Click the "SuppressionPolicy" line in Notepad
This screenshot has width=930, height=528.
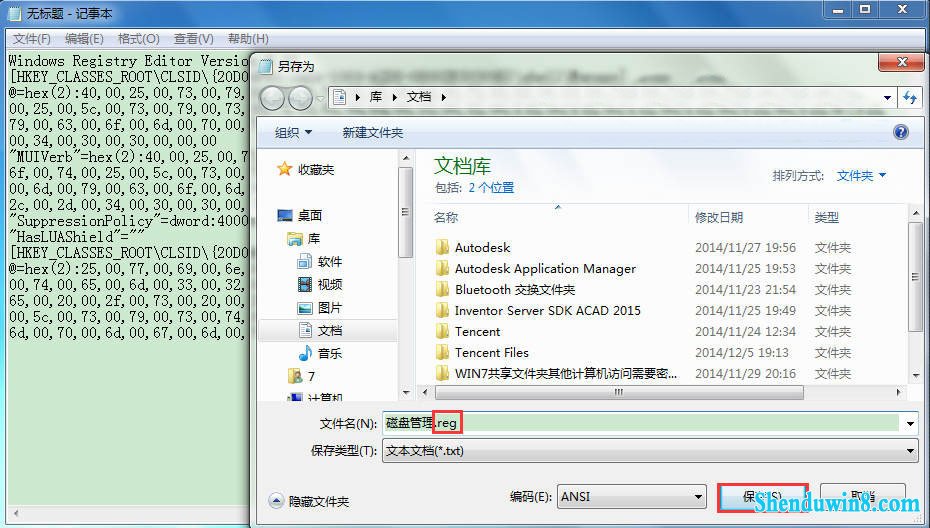pyautogui.click(x=128, y=221)
